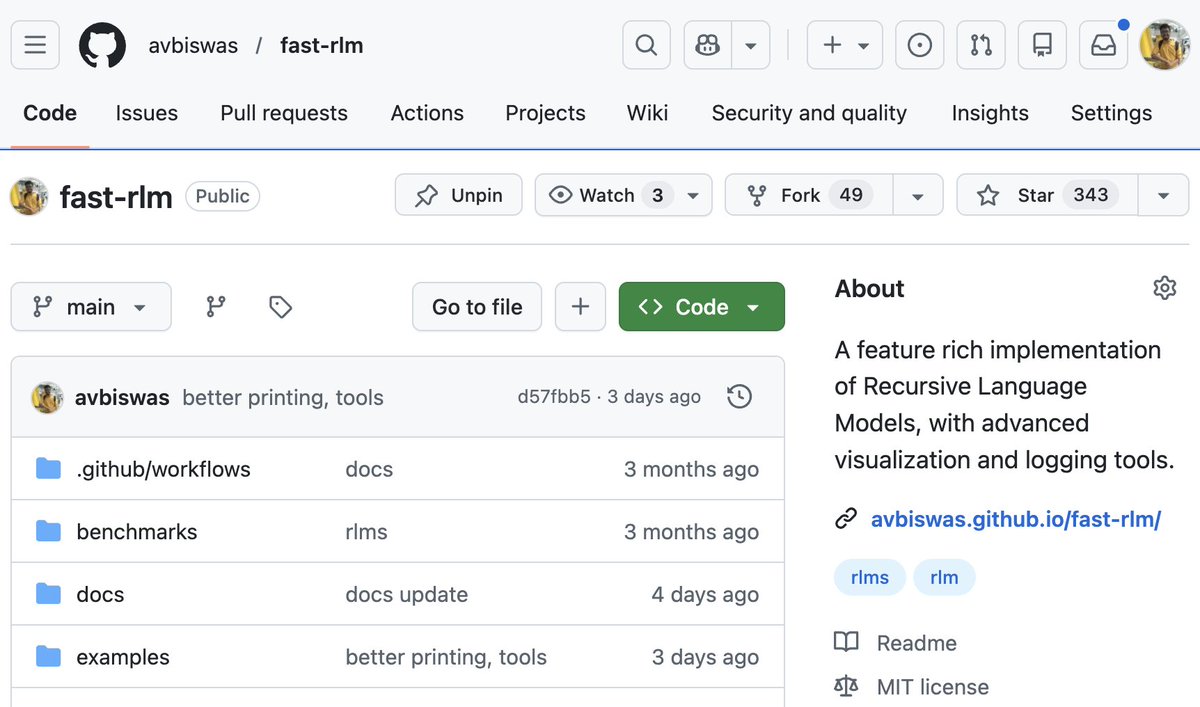Click the '4 days ago' timestamp in docs row
Screen dimensions: 1200x707
point(705,595)
